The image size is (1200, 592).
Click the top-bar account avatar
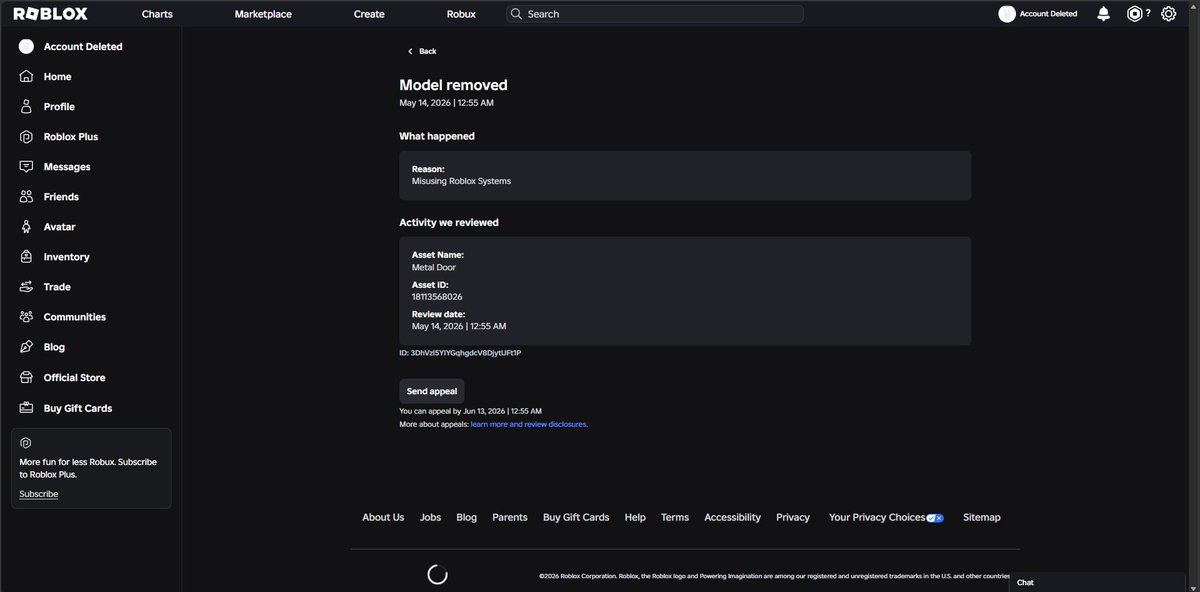1007,14
